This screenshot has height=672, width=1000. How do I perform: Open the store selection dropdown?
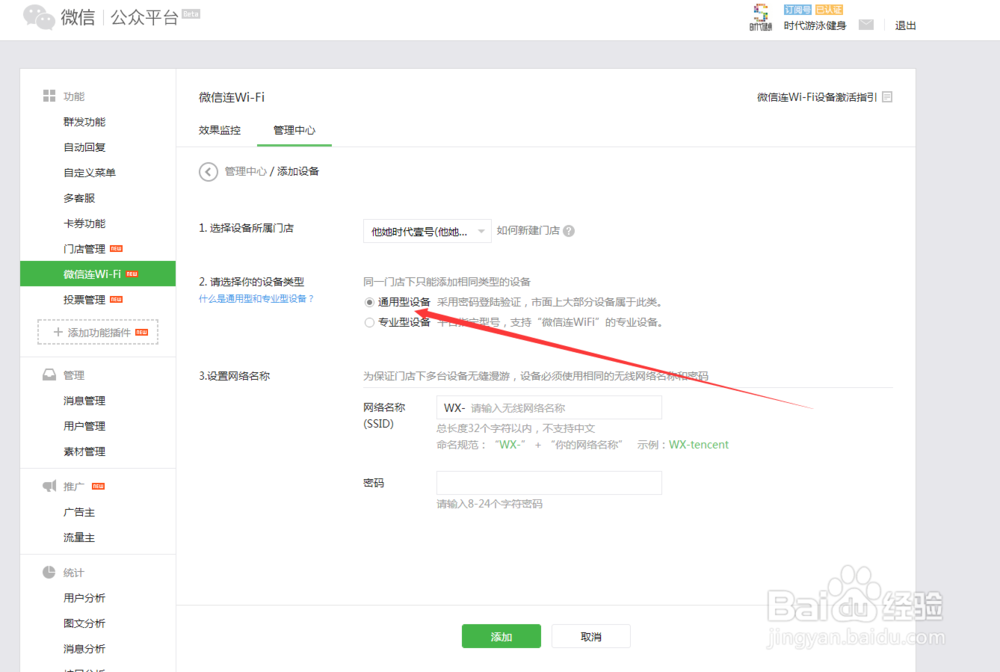click(427, 231)
